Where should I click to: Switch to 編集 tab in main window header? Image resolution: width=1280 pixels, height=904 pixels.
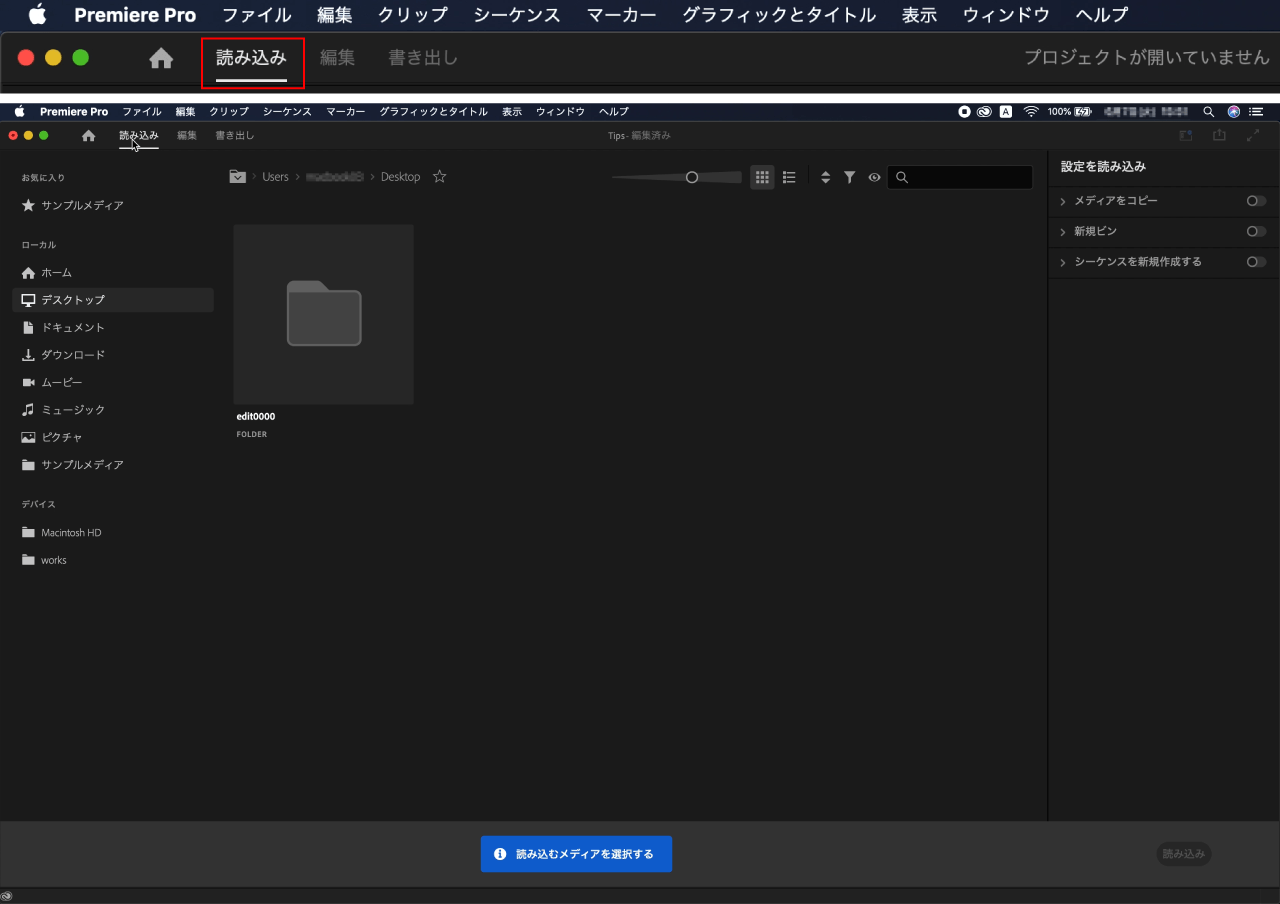point(187,136)
